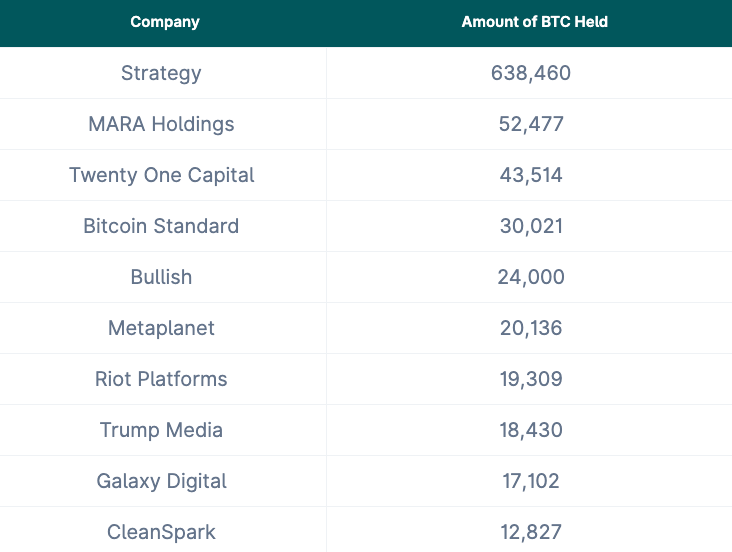Select the Metaplanet company cell

coord(161,328)
